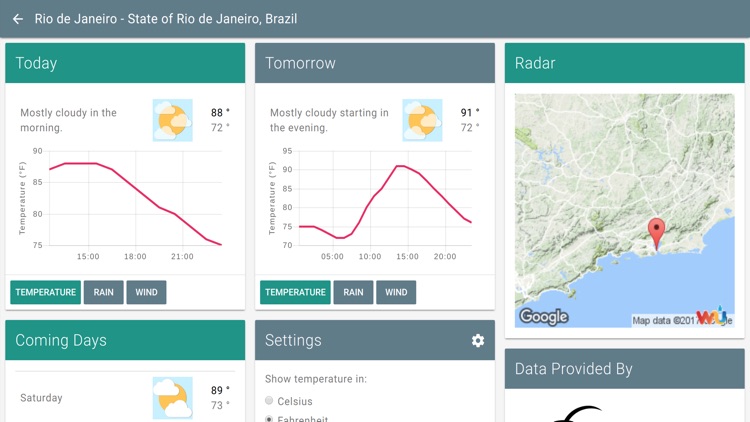
Task: Show Tomorrow's Temperature chart
Action: point(295,292)
